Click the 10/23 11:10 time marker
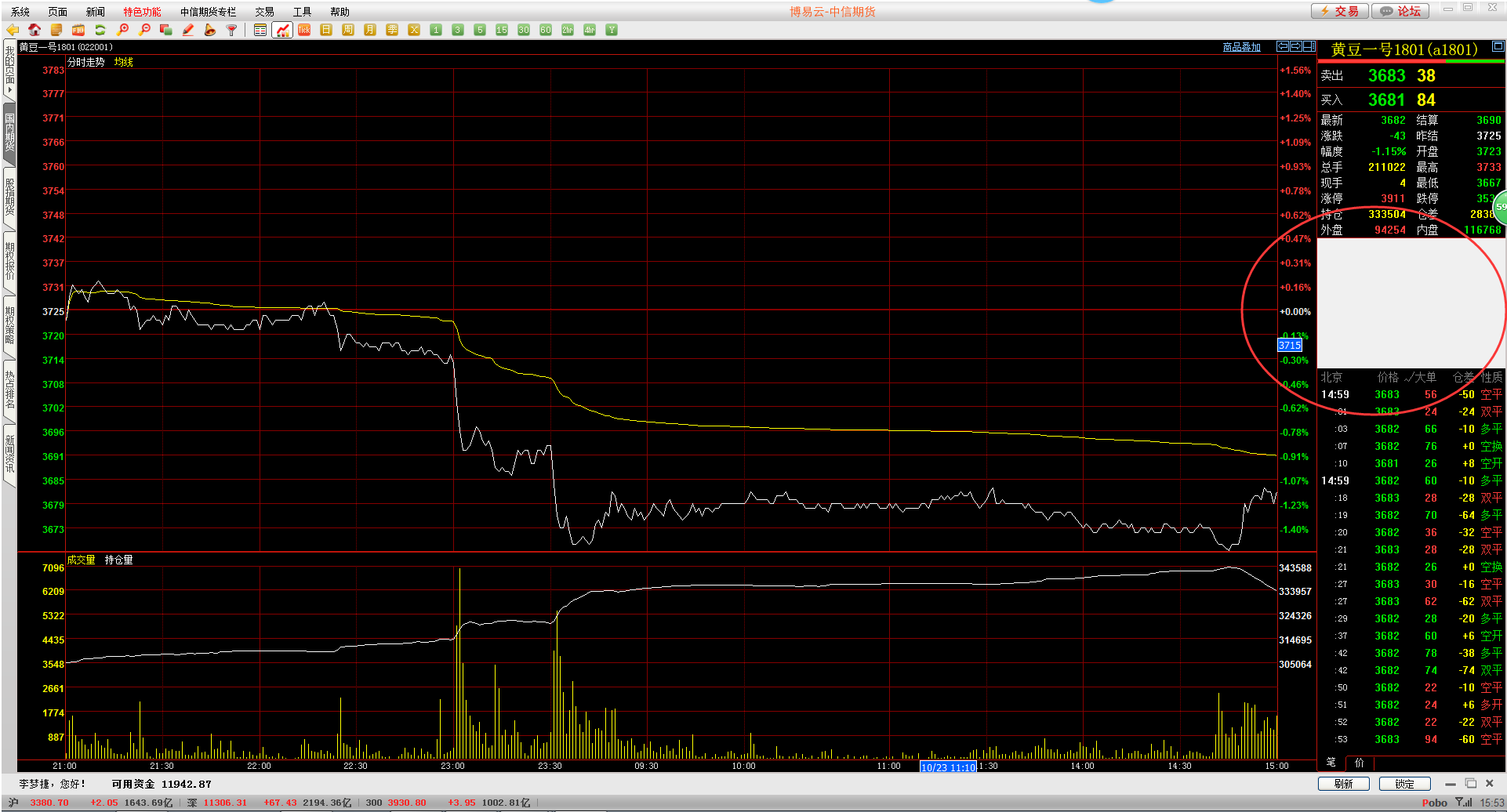 [x=948, y=767]
